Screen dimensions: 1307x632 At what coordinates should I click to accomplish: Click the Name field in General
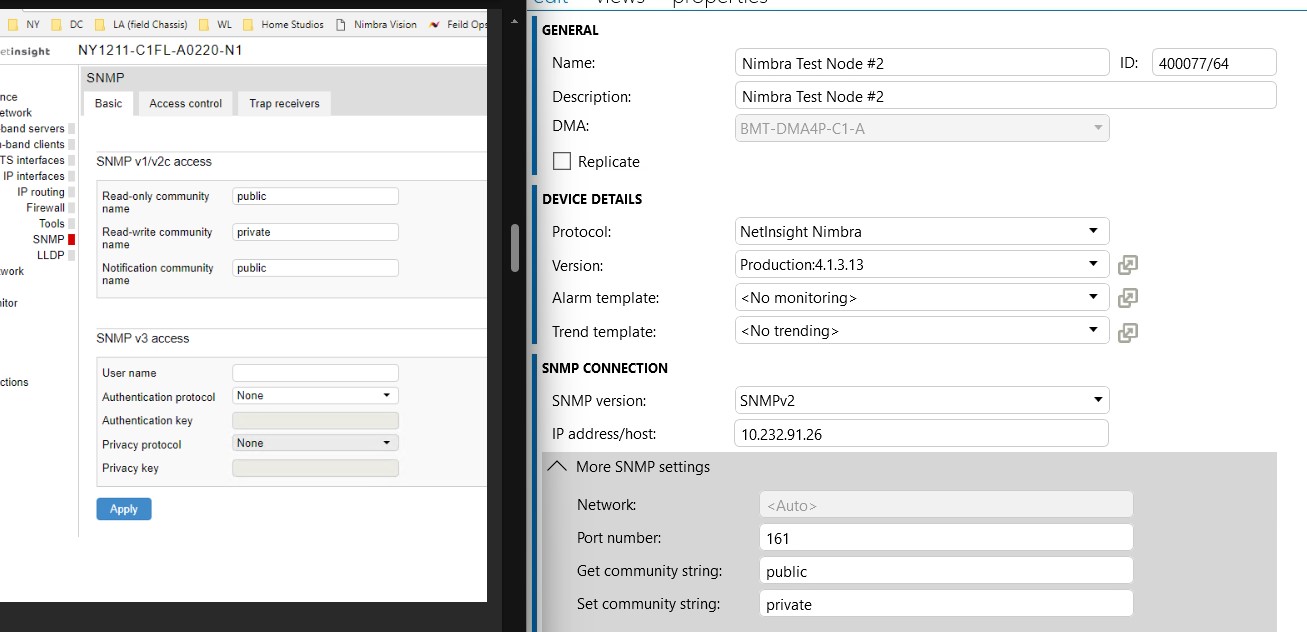tap(922, 62)
